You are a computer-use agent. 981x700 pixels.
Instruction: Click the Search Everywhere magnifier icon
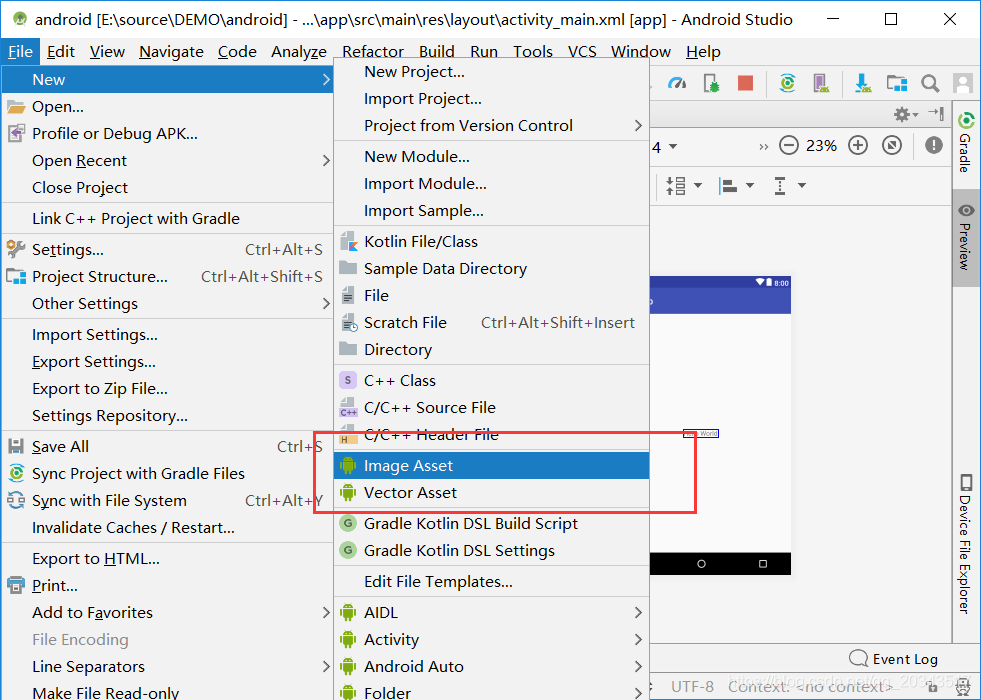[x=930, y=83]
